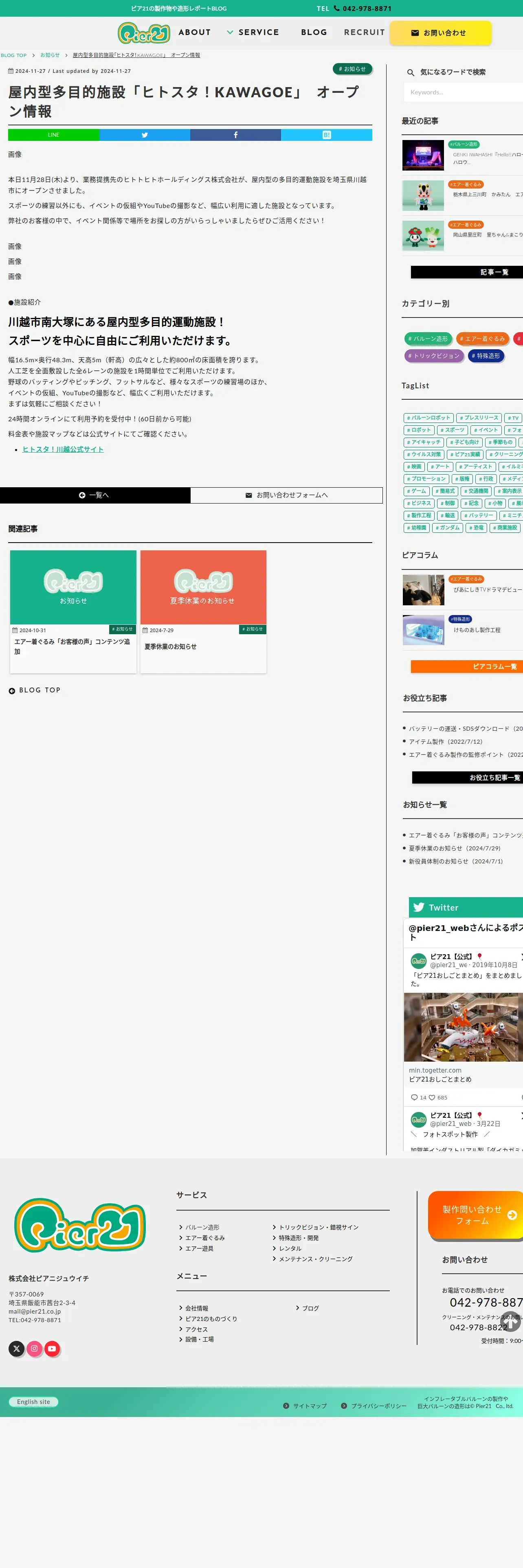Viewport: 523px width, 1568px height.
Task: Open the GENKI IWAHASHI article thumbnail
Action: point(423,155)
